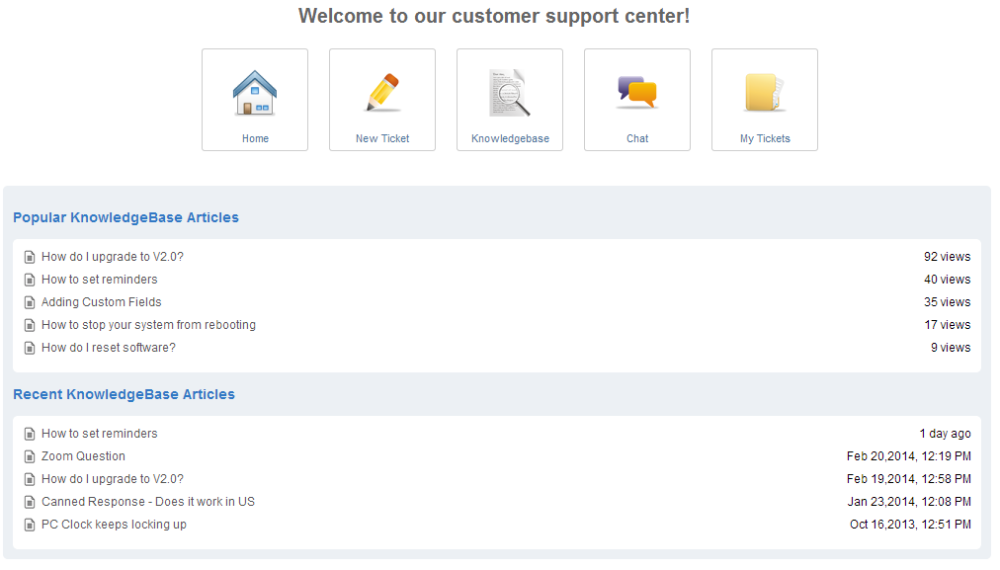Open My Tickets folder icon
Image resolution: width=1000 pixels, height=570 pixels.
click(764, 93)
